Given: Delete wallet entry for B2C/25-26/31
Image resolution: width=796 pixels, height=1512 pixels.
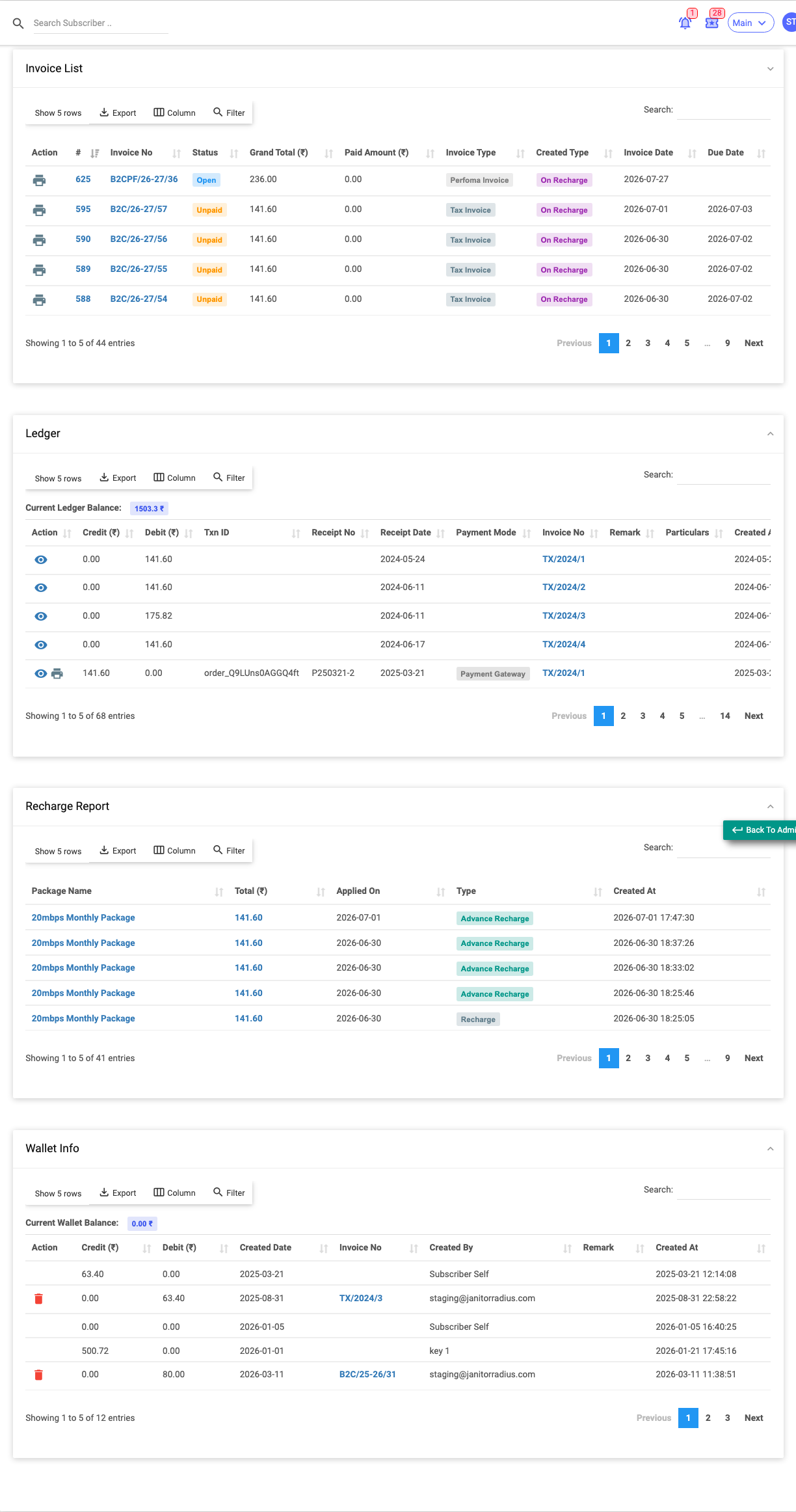Looking at the screenshot, I should (x=38, y=1375).
